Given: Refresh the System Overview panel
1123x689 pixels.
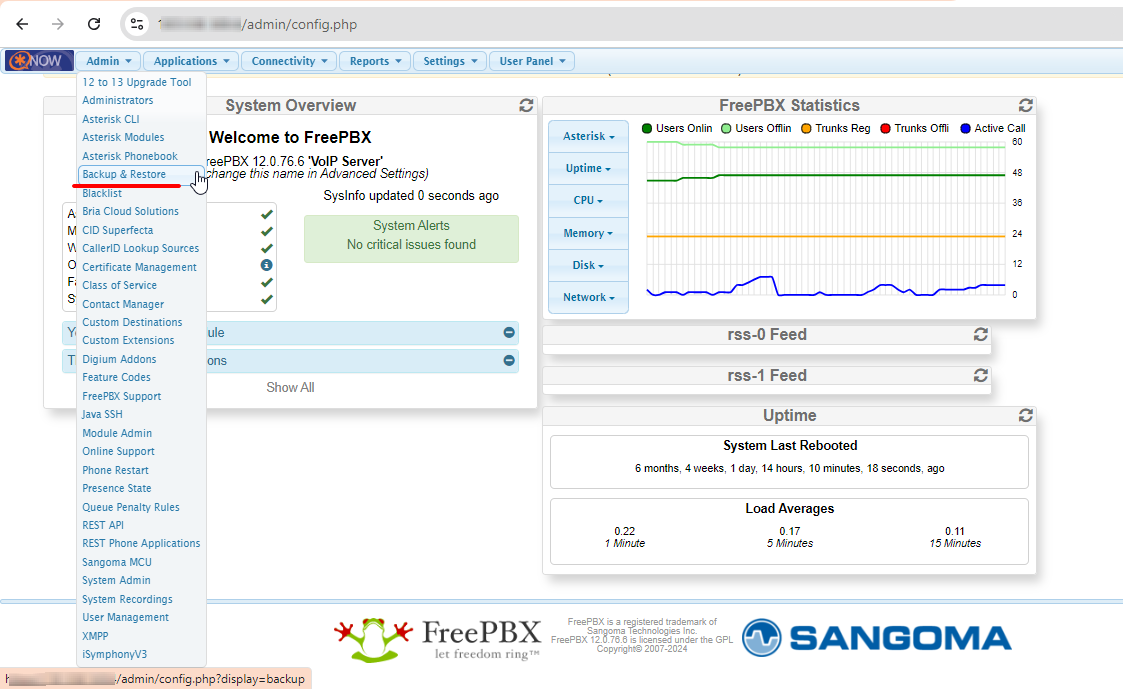Looking at the screenshot, I should 526,105.
